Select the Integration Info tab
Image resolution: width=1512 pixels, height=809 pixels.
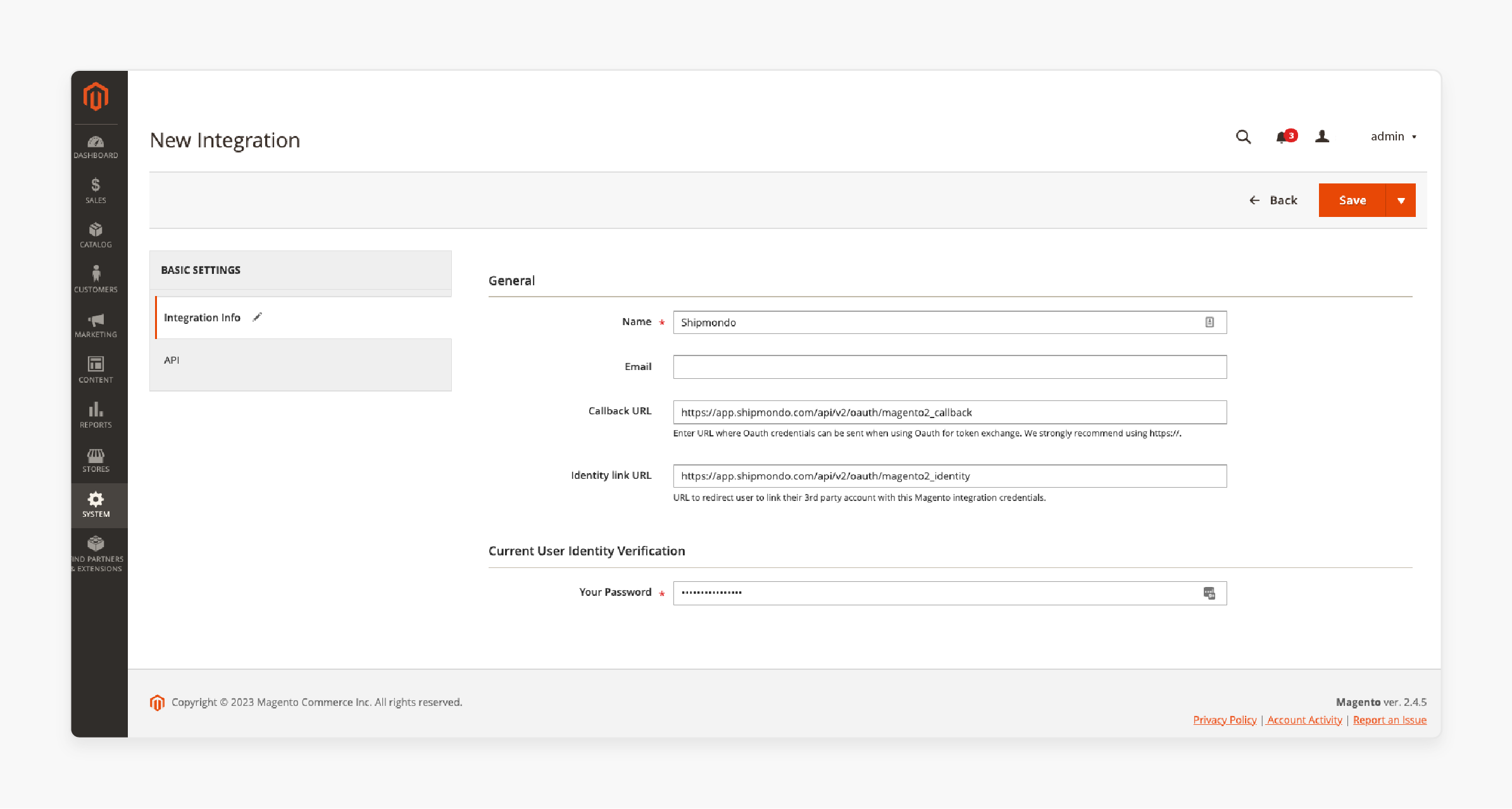(303, 318)
